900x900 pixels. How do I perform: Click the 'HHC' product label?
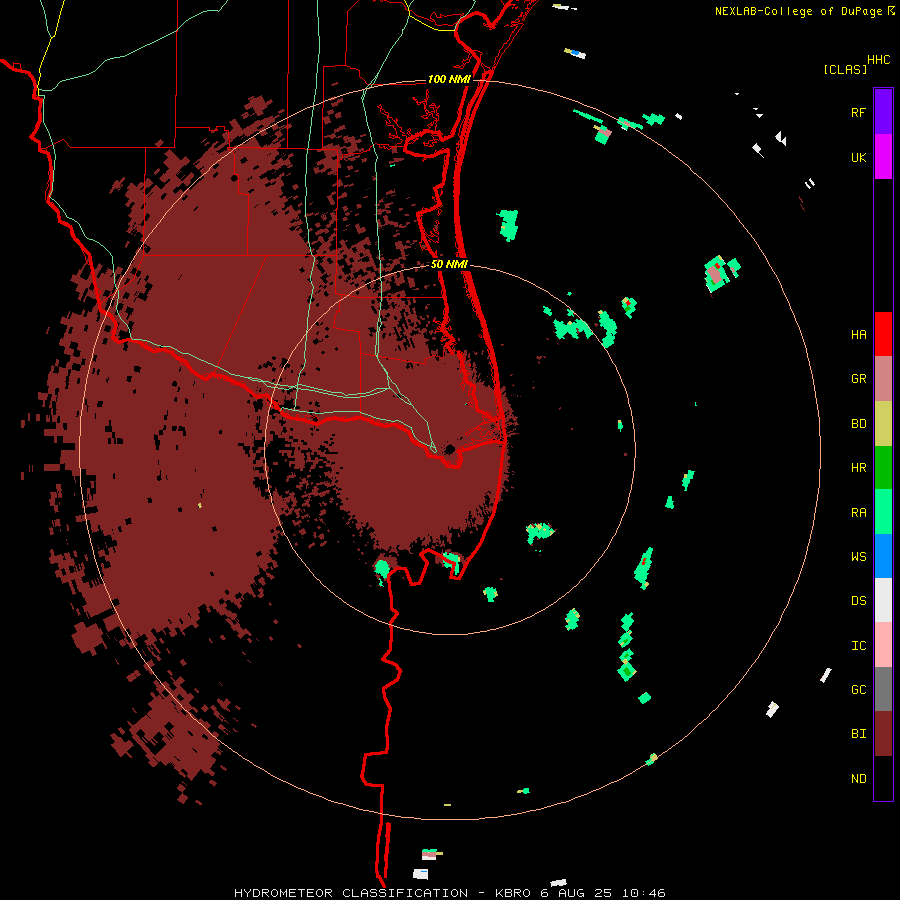(878, 60)
